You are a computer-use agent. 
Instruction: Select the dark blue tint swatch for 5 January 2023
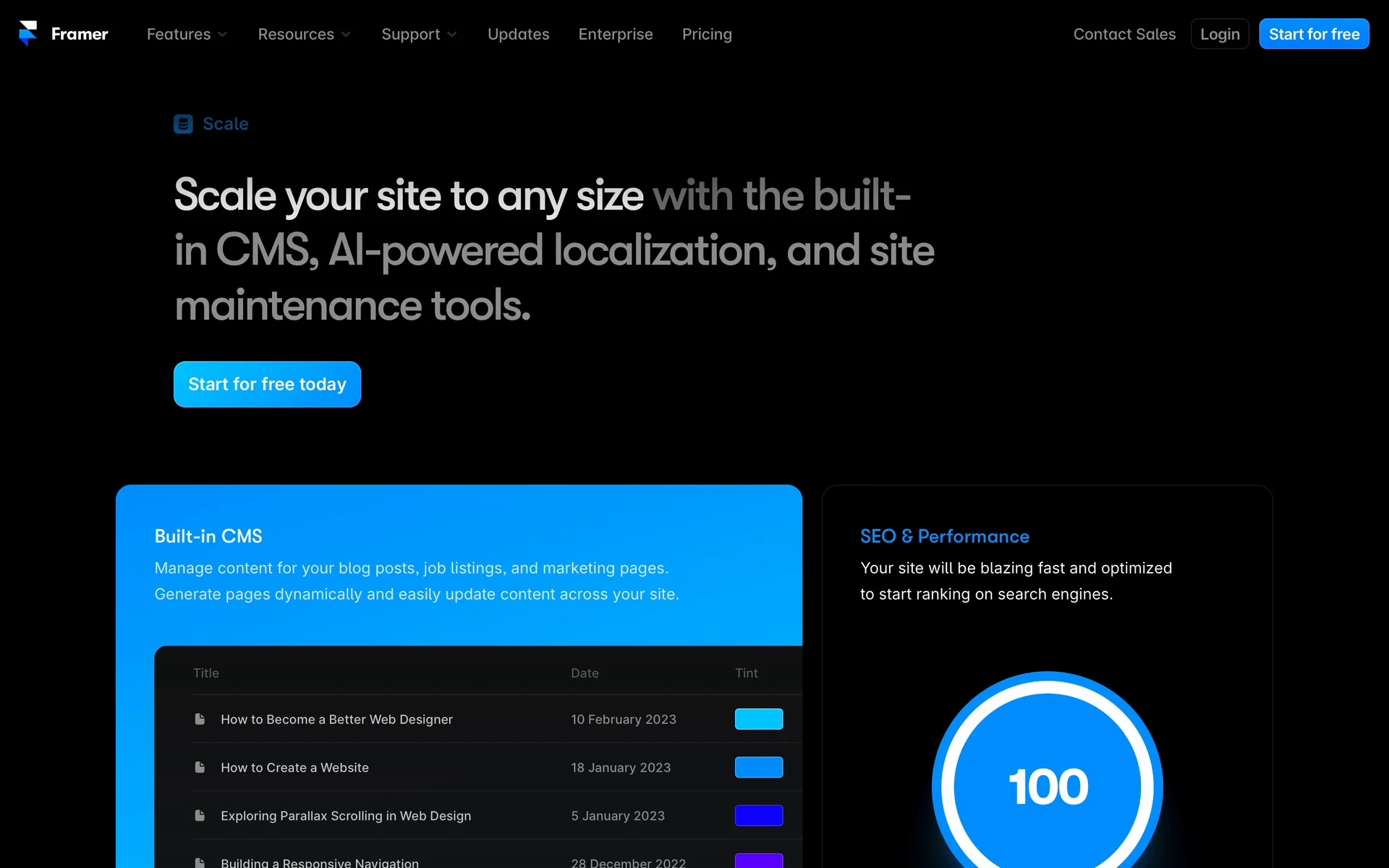coord(759,816)
